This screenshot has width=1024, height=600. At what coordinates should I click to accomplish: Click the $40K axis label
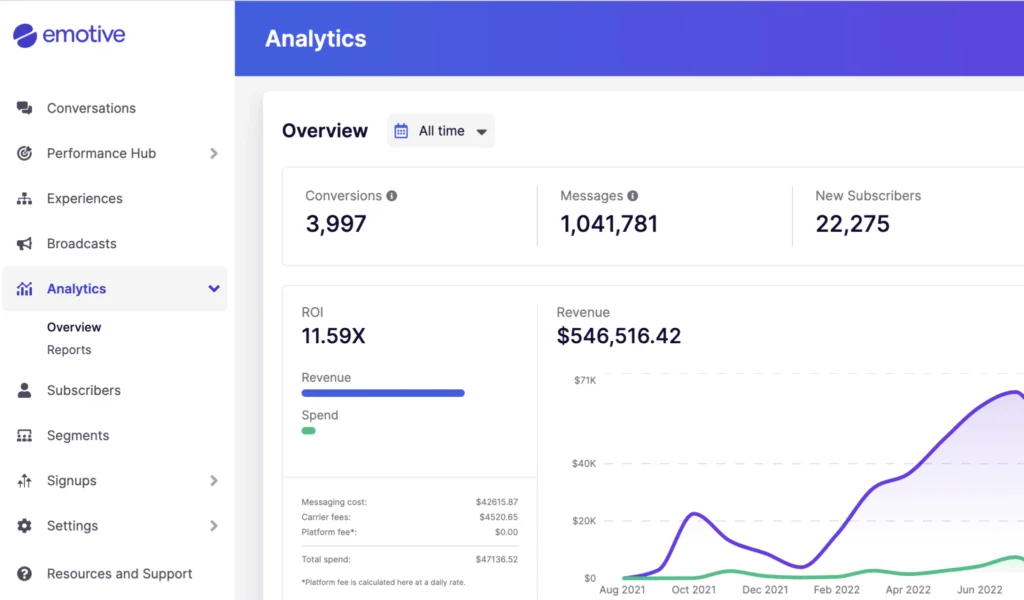tap(584, 464)
